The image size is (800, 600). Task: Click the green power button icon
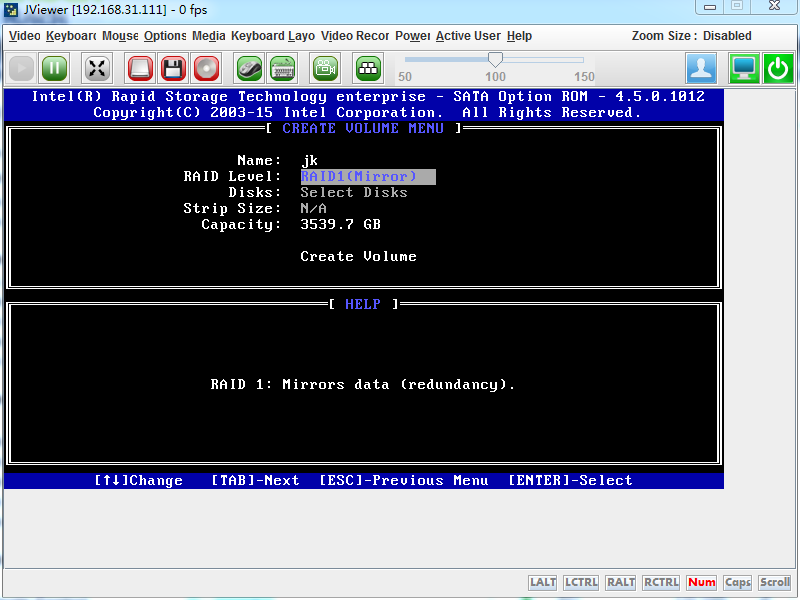[x=778, y=68]
